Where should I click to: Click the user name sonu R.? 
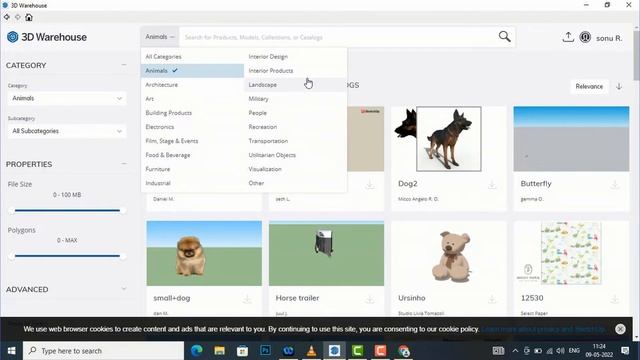[x=609, y=38]
